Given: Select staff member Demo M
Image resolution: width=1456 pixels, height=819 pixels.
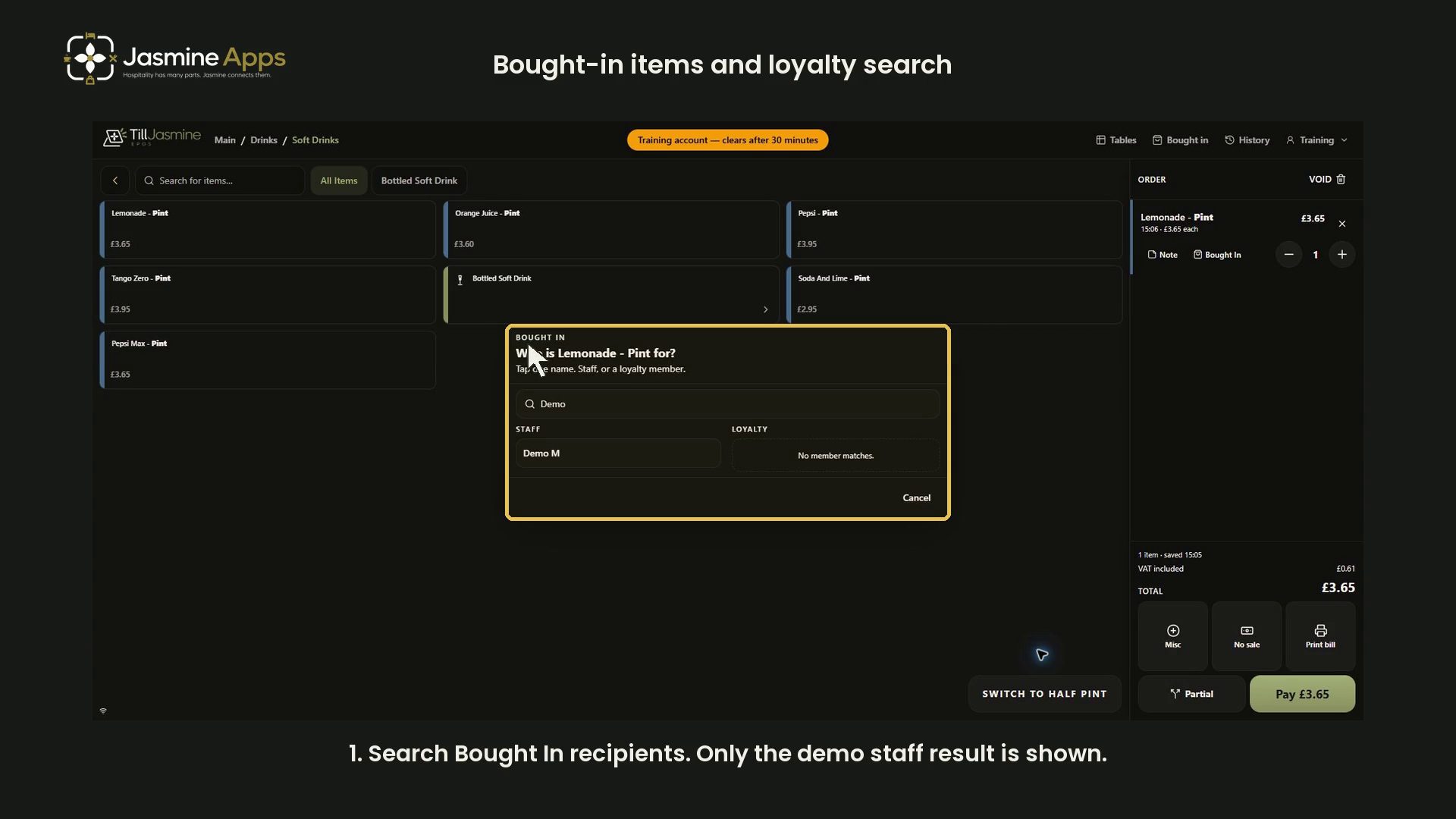Looking at the screenshot, I should pos(618,453).
